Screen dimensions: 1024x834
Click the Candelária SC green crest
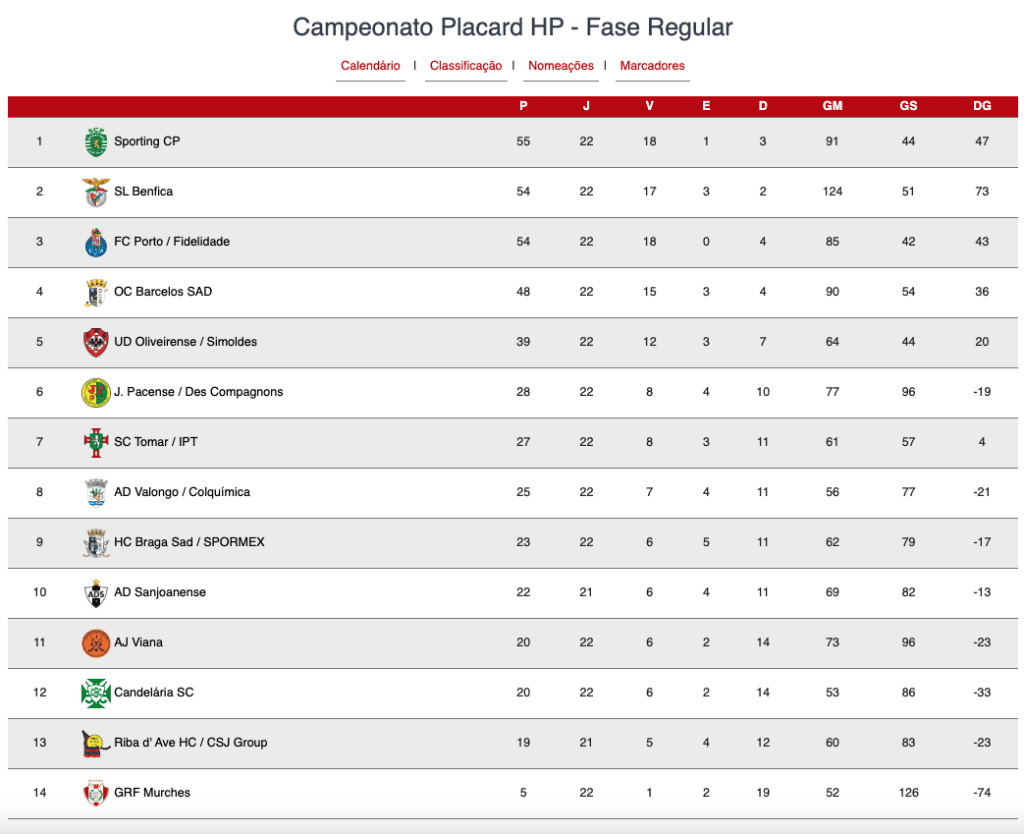[x=96, y=693]
